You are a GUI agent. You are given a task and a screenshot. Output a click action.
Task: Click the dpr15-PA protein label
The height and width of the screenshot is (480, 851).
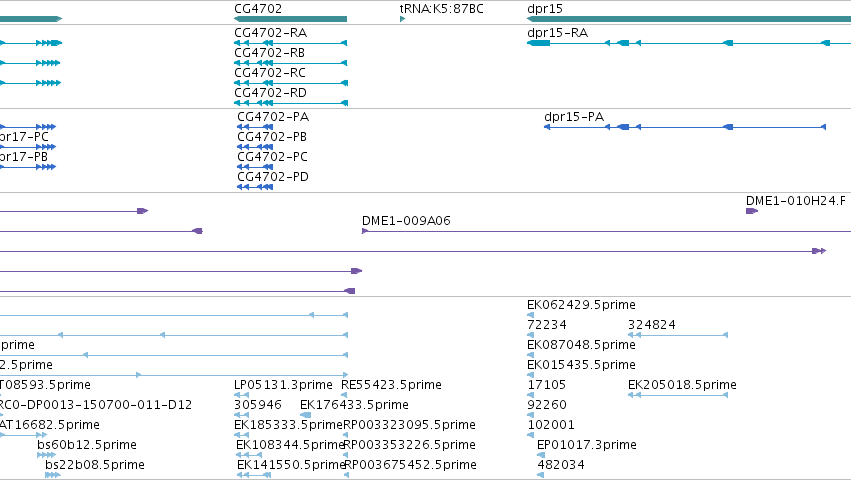click(x=574, y=117)
